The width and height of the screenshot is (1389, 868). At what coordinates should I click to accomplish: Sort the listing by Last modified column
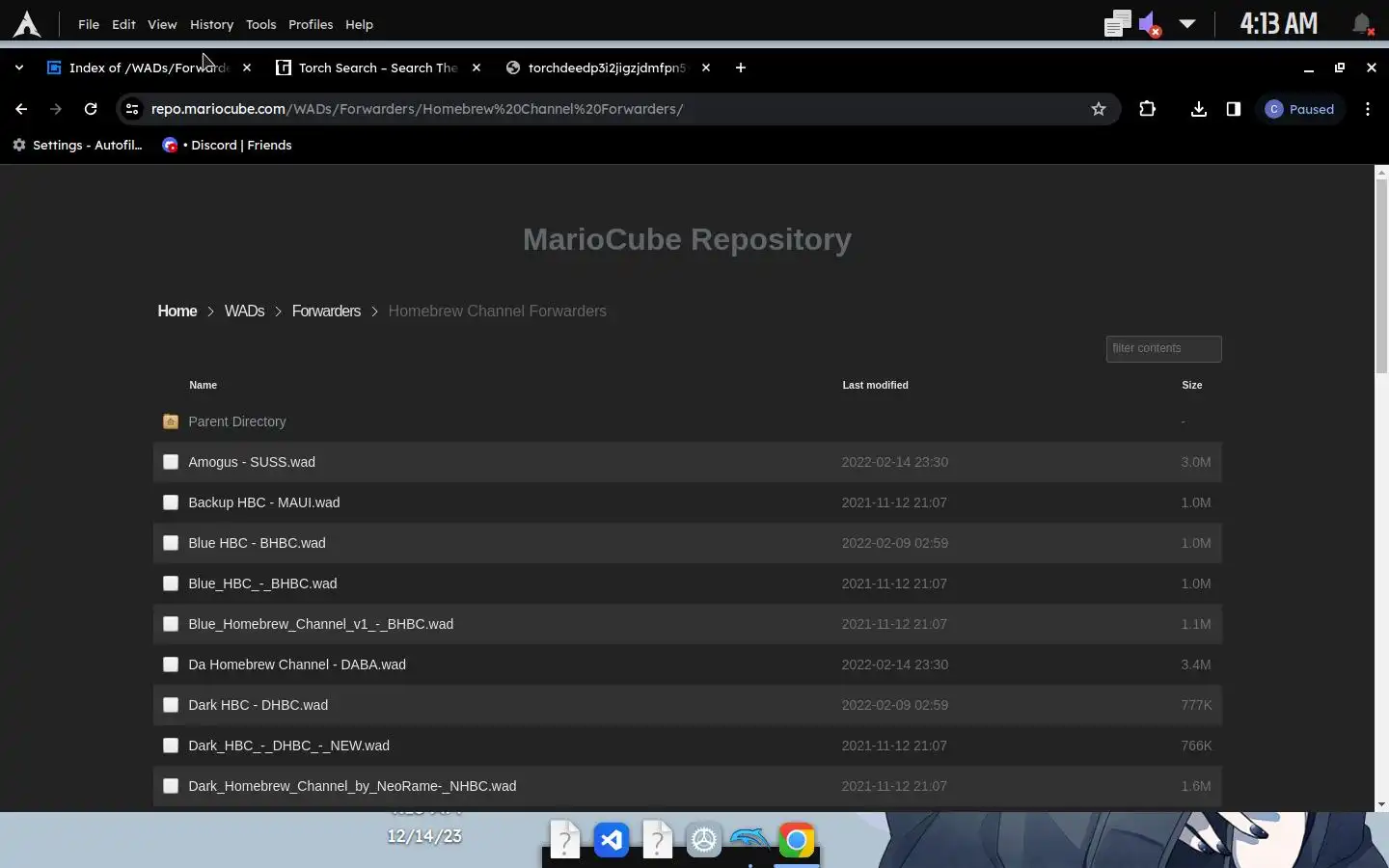click(875, 385)
